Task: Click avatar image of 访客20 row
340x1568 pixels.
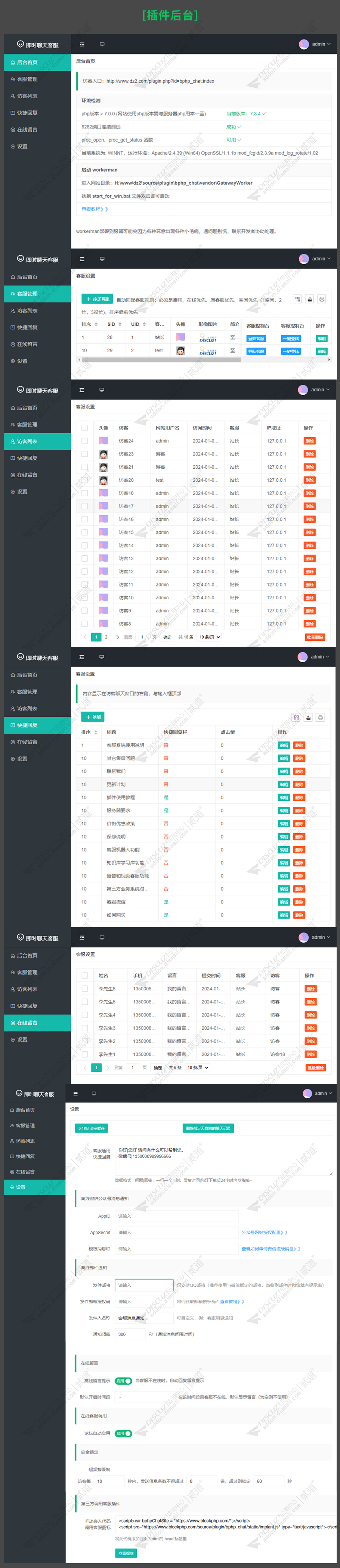Action: pos(103,480)
